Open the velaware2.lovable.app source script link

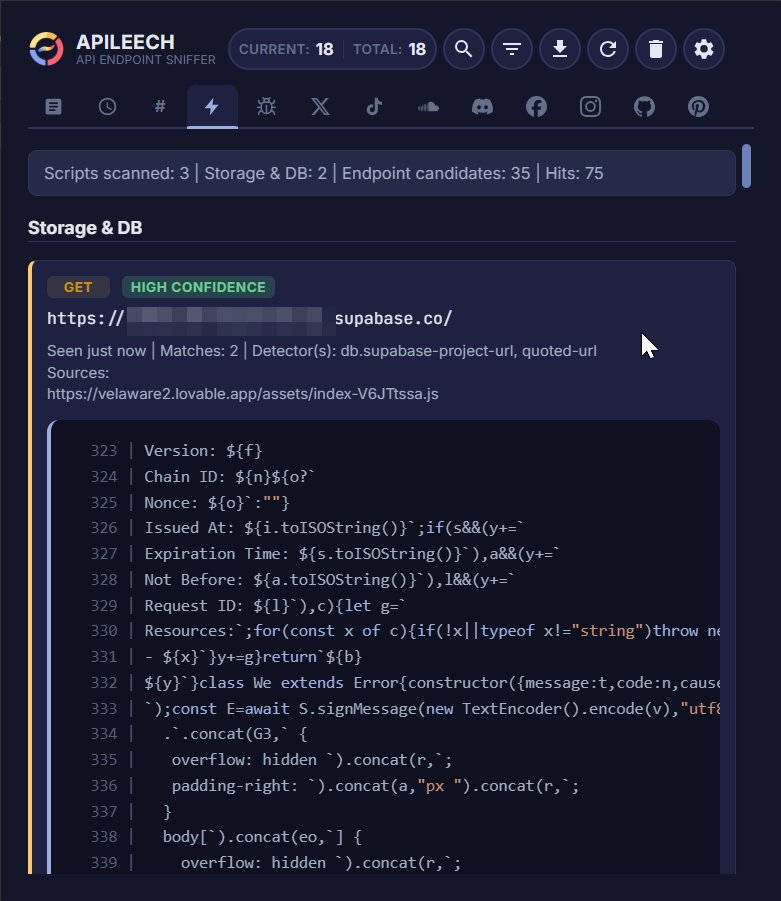click(x=243, y=394)
